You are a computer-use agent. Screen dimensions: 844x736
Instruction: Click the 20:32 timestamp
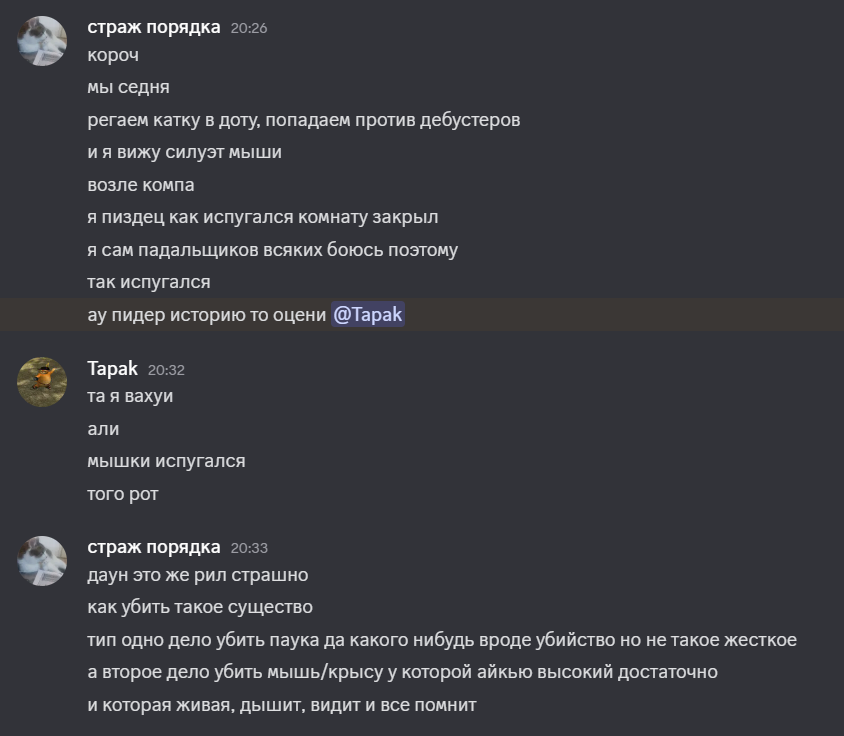(166, 370)
